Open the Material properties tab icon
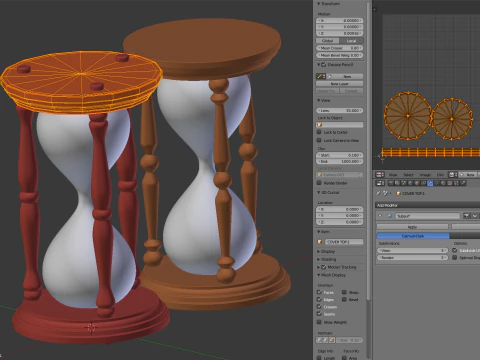 (x=443, y=183)
